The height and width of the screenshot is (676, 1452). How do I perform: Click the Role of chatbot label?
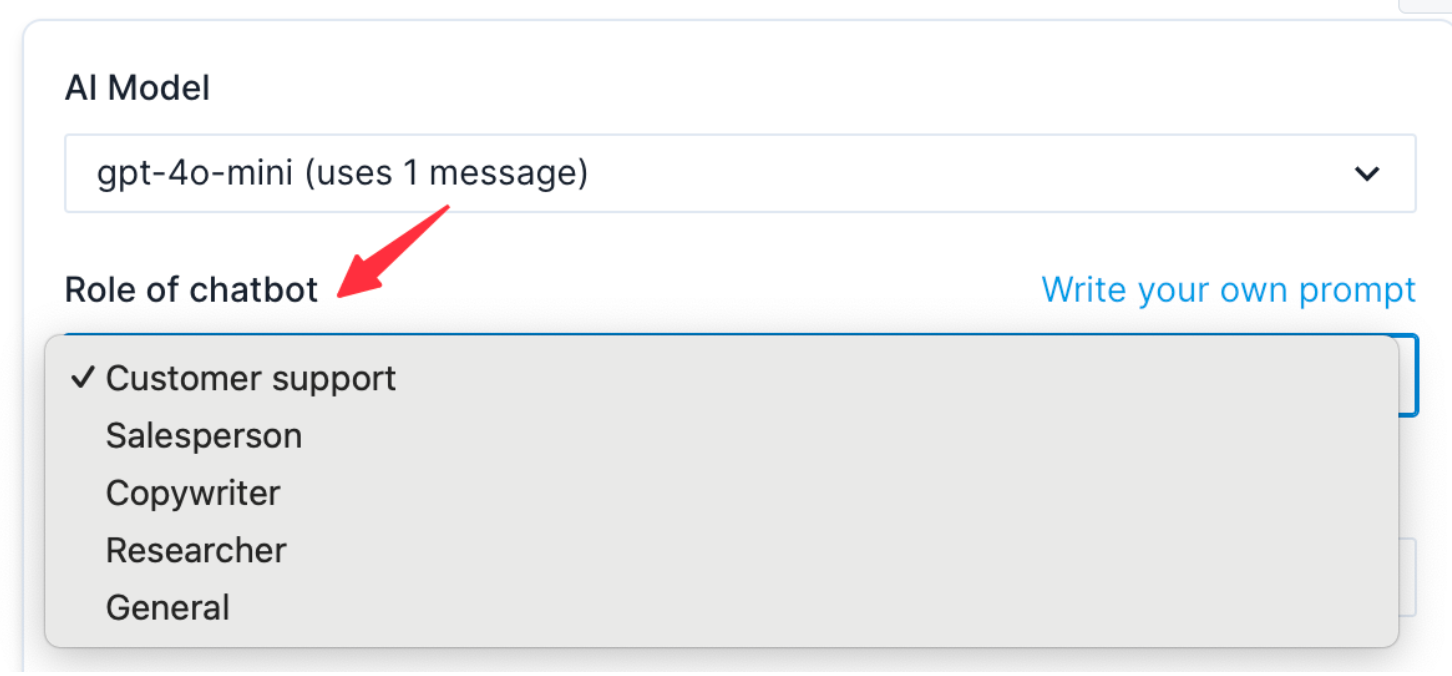[x=191, y=290]
